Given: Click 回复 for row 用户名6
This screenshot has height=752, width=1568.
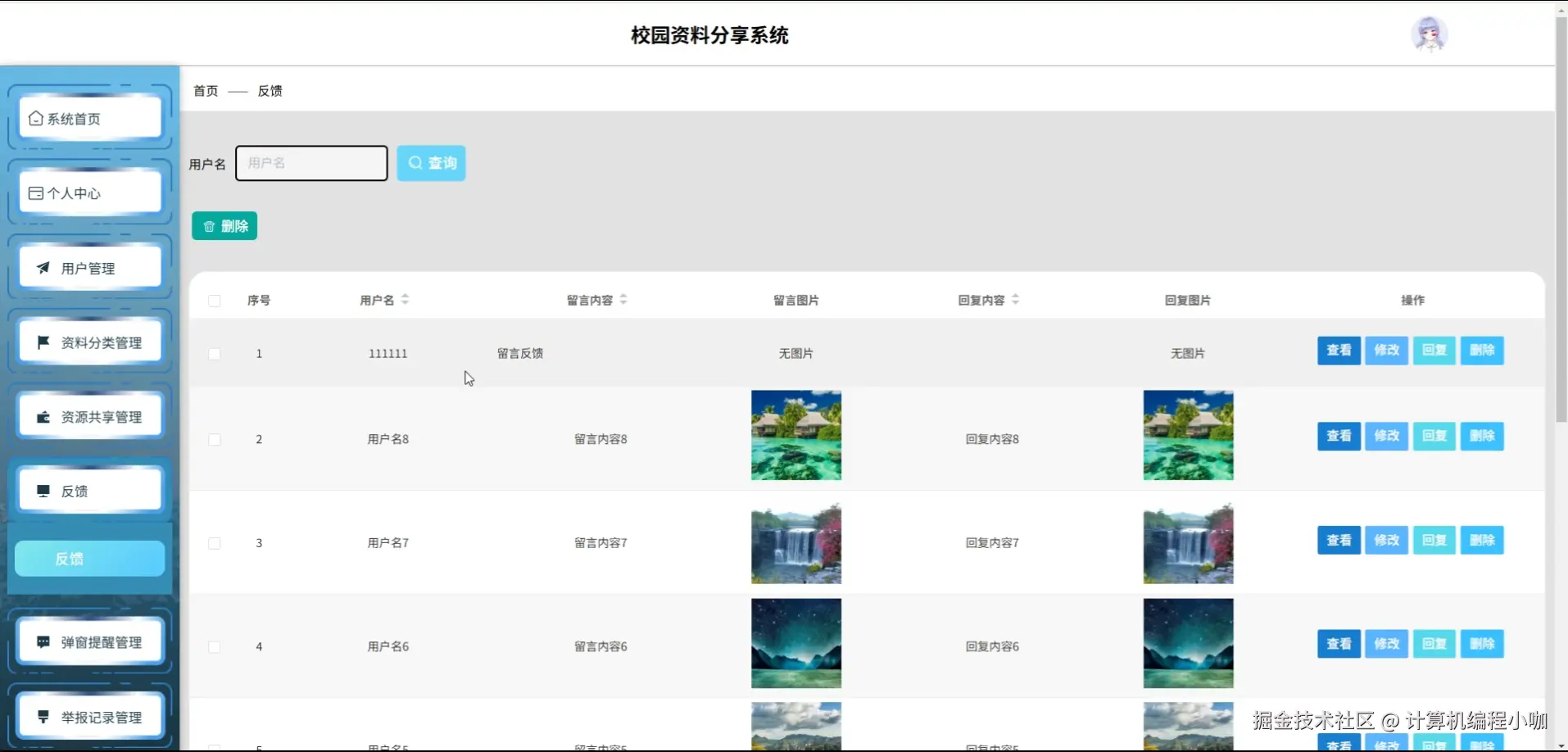Looking at the screenshot, I should click(1434, 644).
